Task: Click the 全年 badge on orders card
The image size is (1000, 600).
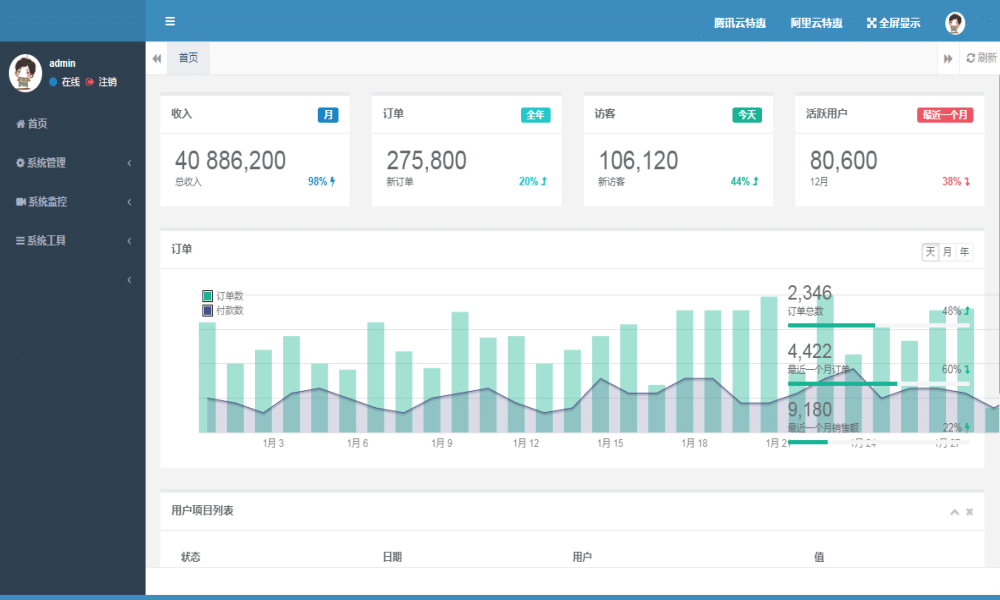Action: pos(535,115)
